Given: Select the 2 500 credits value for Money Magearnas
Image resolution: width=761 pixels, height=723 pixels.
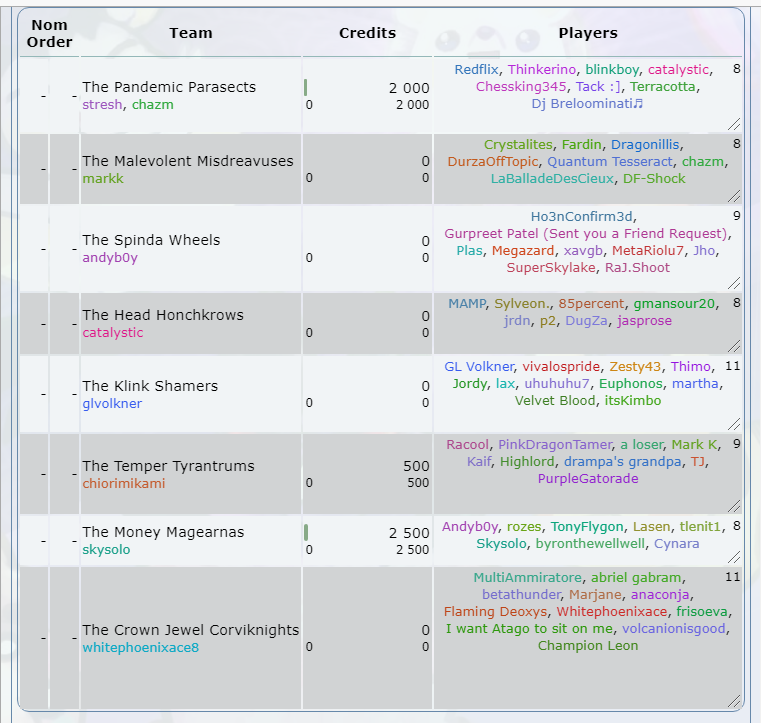Looking at the screenshot, I should pyautogui.click(x=409, y=534).
